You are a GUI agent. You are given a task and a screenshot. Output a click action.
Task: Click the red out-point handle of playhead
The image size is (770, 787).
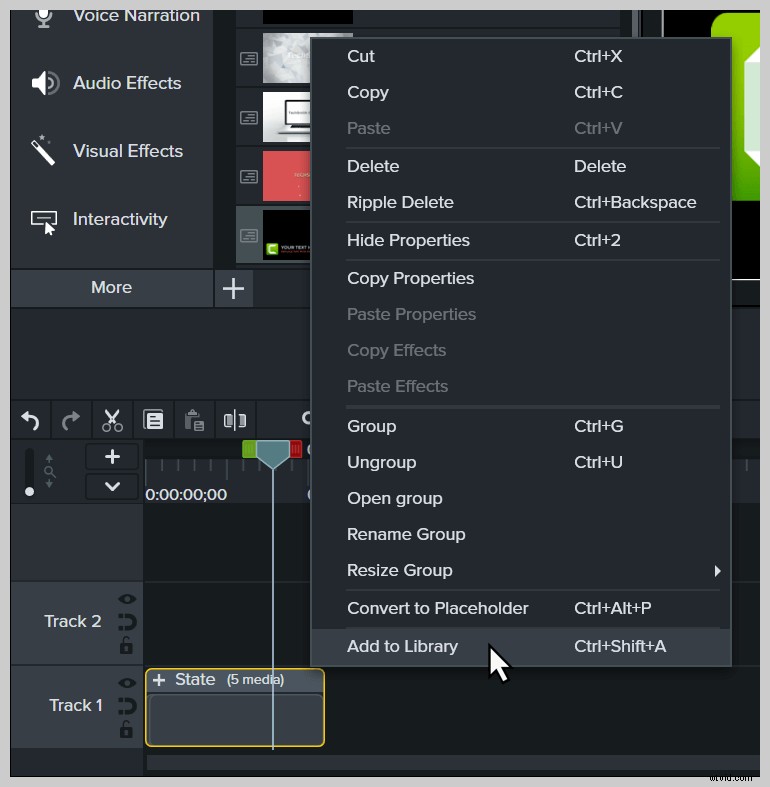[296, 449]
